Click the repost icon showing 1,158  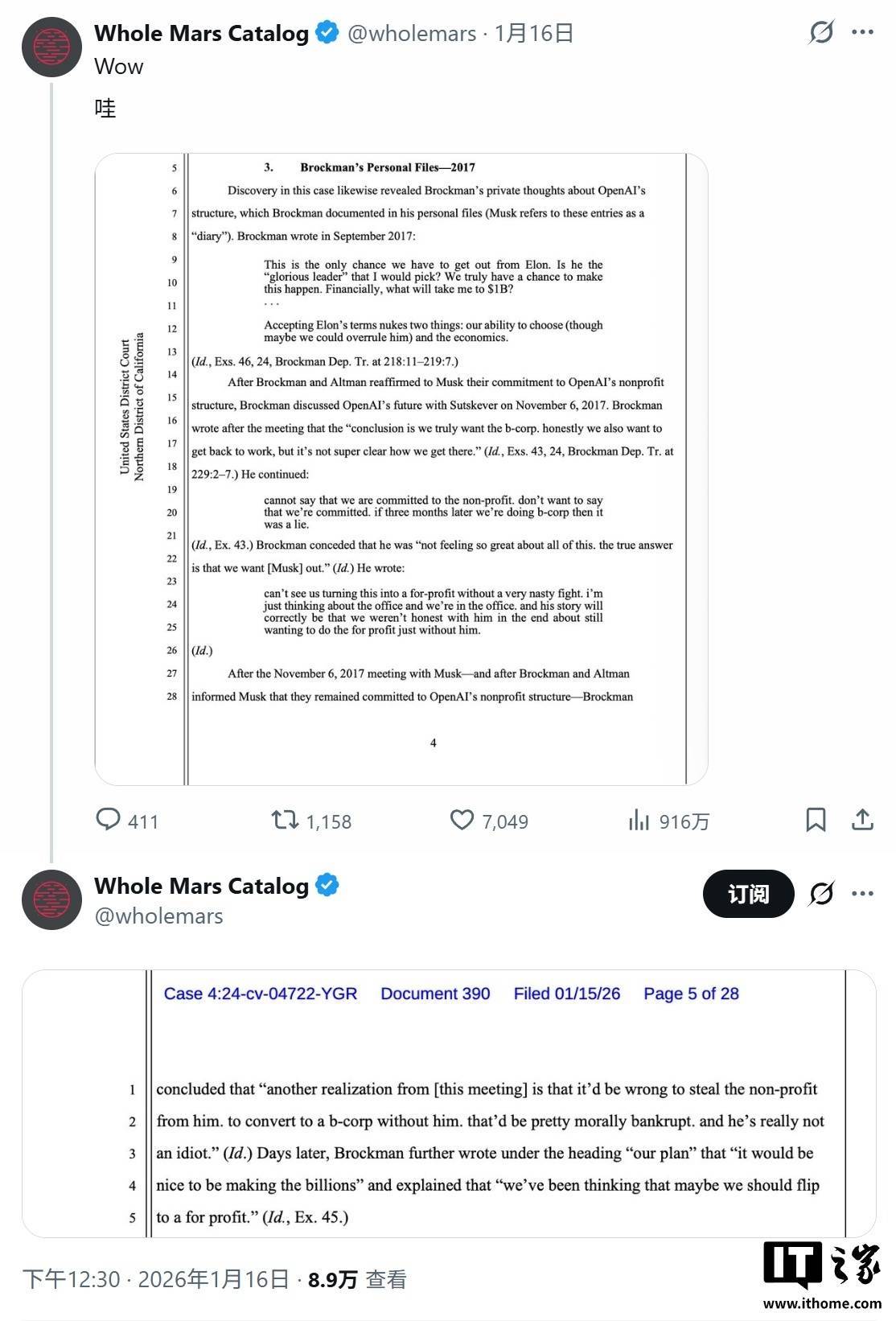coord(285,820)
